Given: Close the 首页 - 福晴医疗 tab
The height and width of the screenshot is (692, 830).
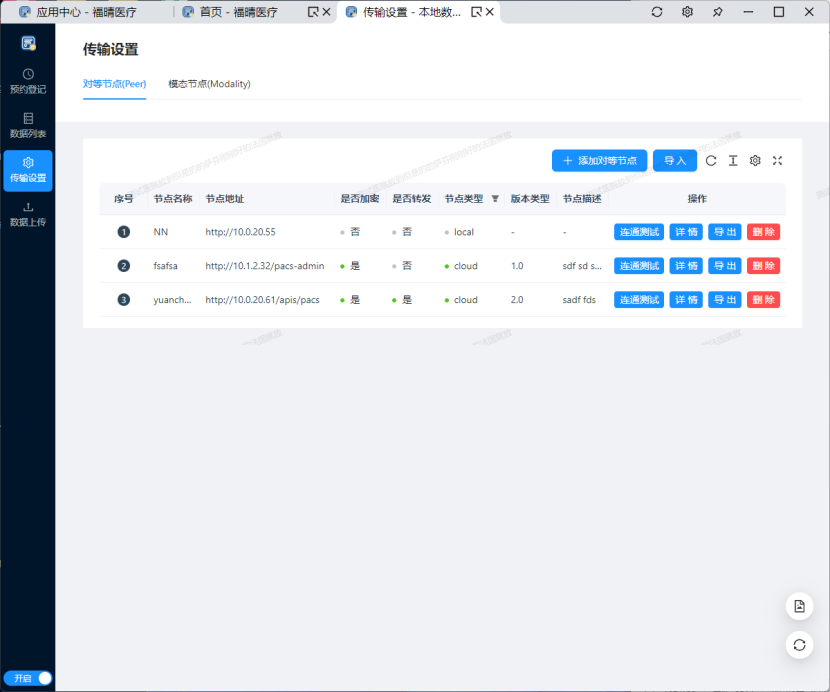Looking at the screenshot, I should point(326,12).
